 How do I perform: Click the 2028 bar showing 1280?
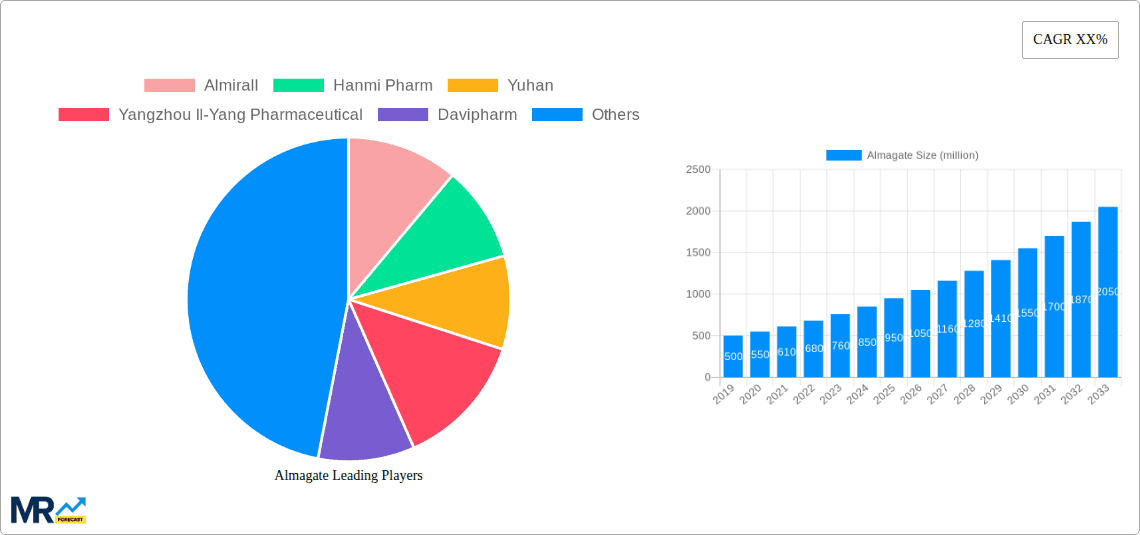pos(974,323)
